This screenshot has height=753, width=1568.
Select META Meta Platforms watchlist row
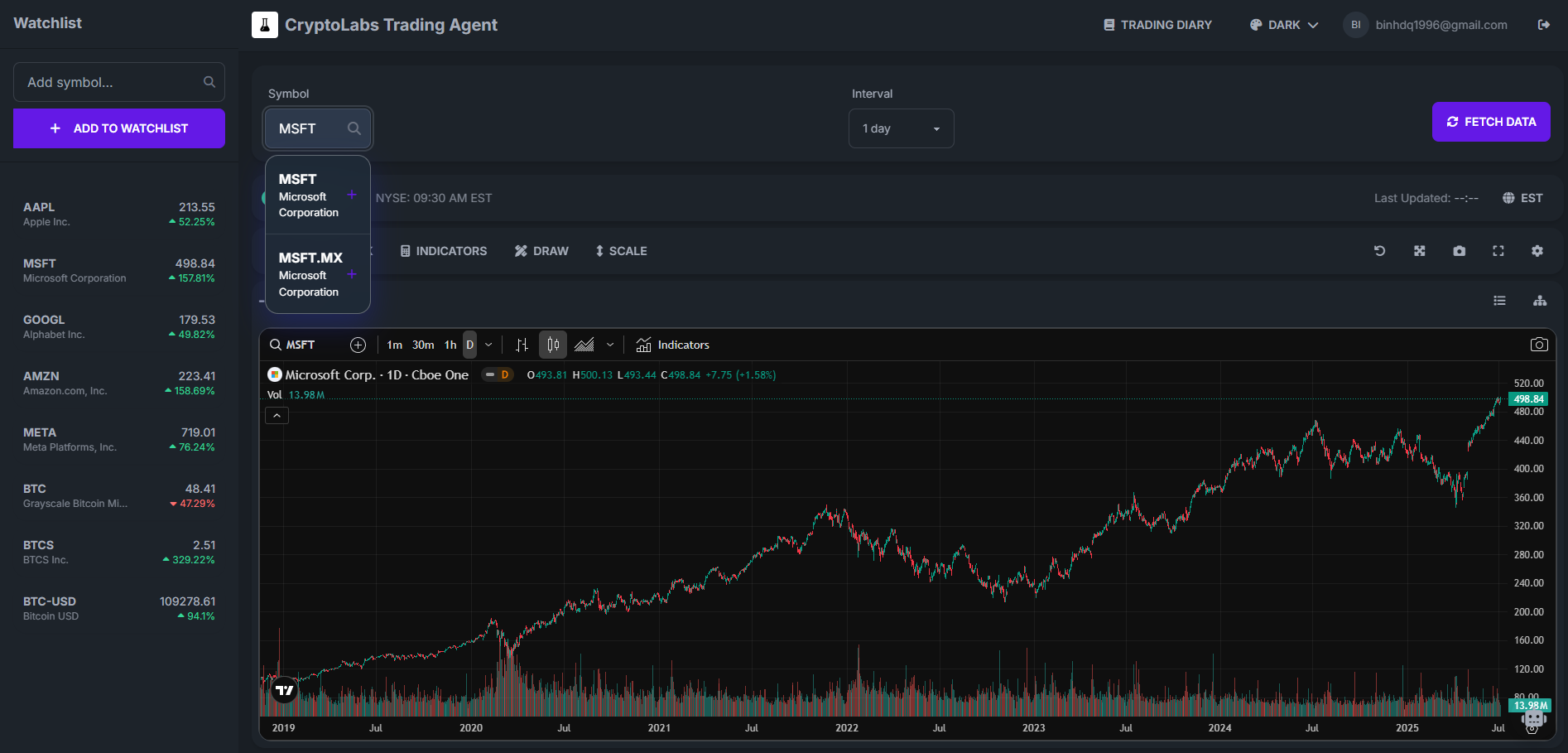119,439
